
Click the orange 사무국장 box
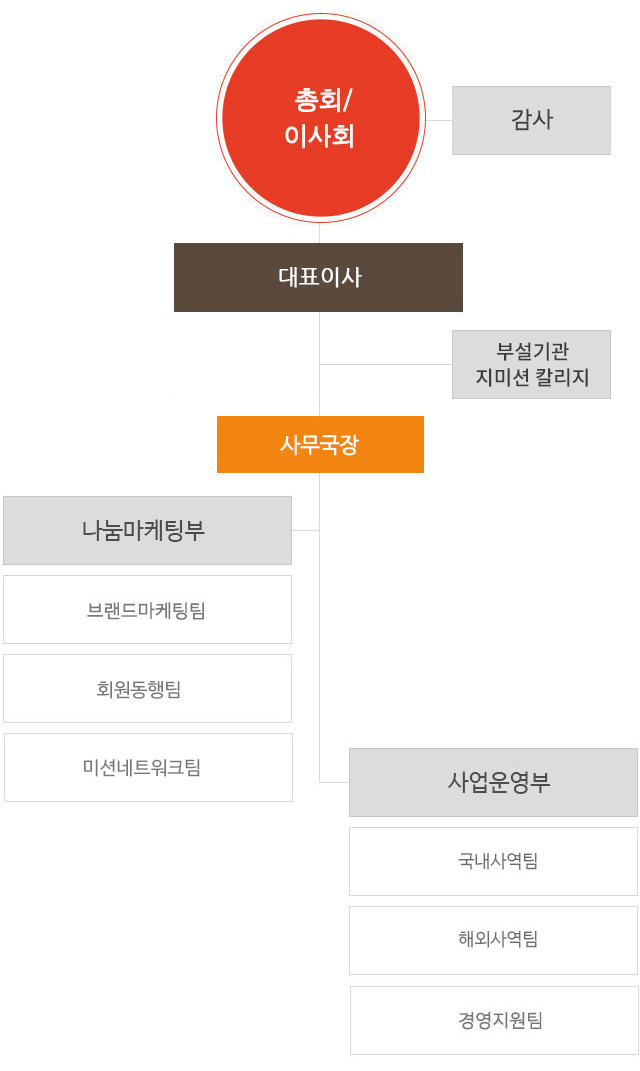click(x=320, y=444)
